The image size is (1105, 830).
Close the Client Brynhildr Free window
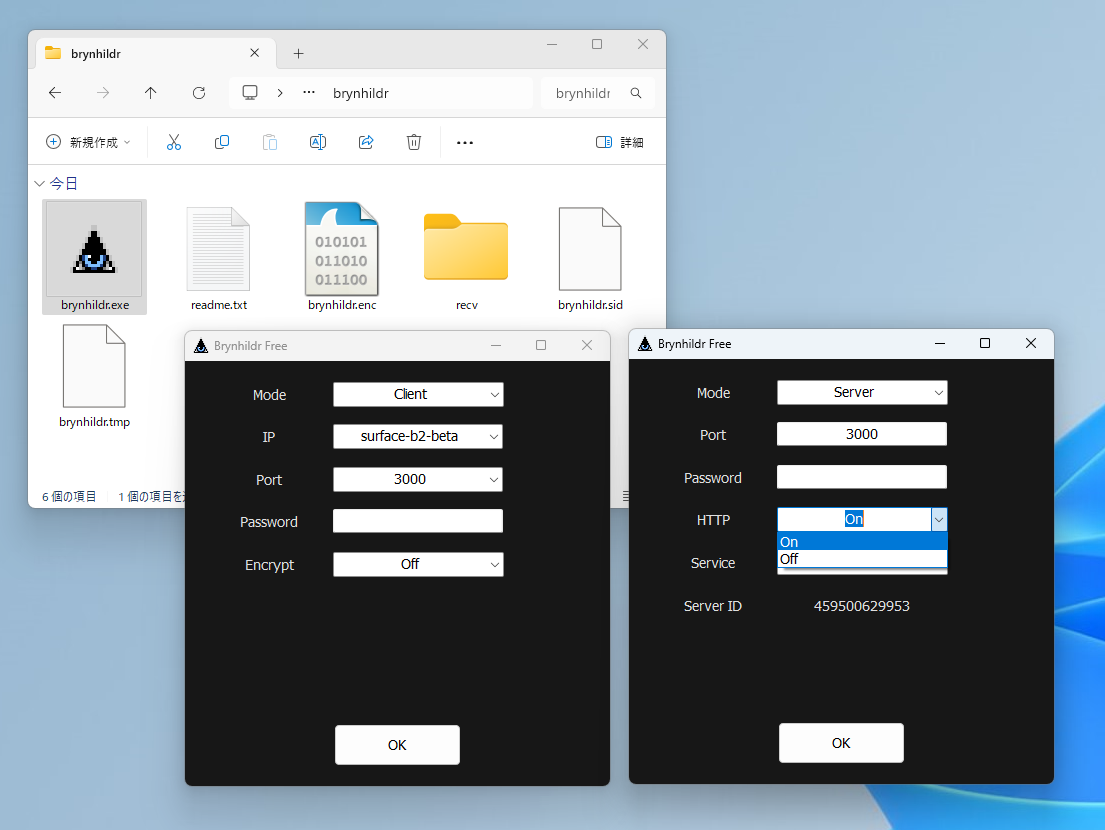pos(587,345)
